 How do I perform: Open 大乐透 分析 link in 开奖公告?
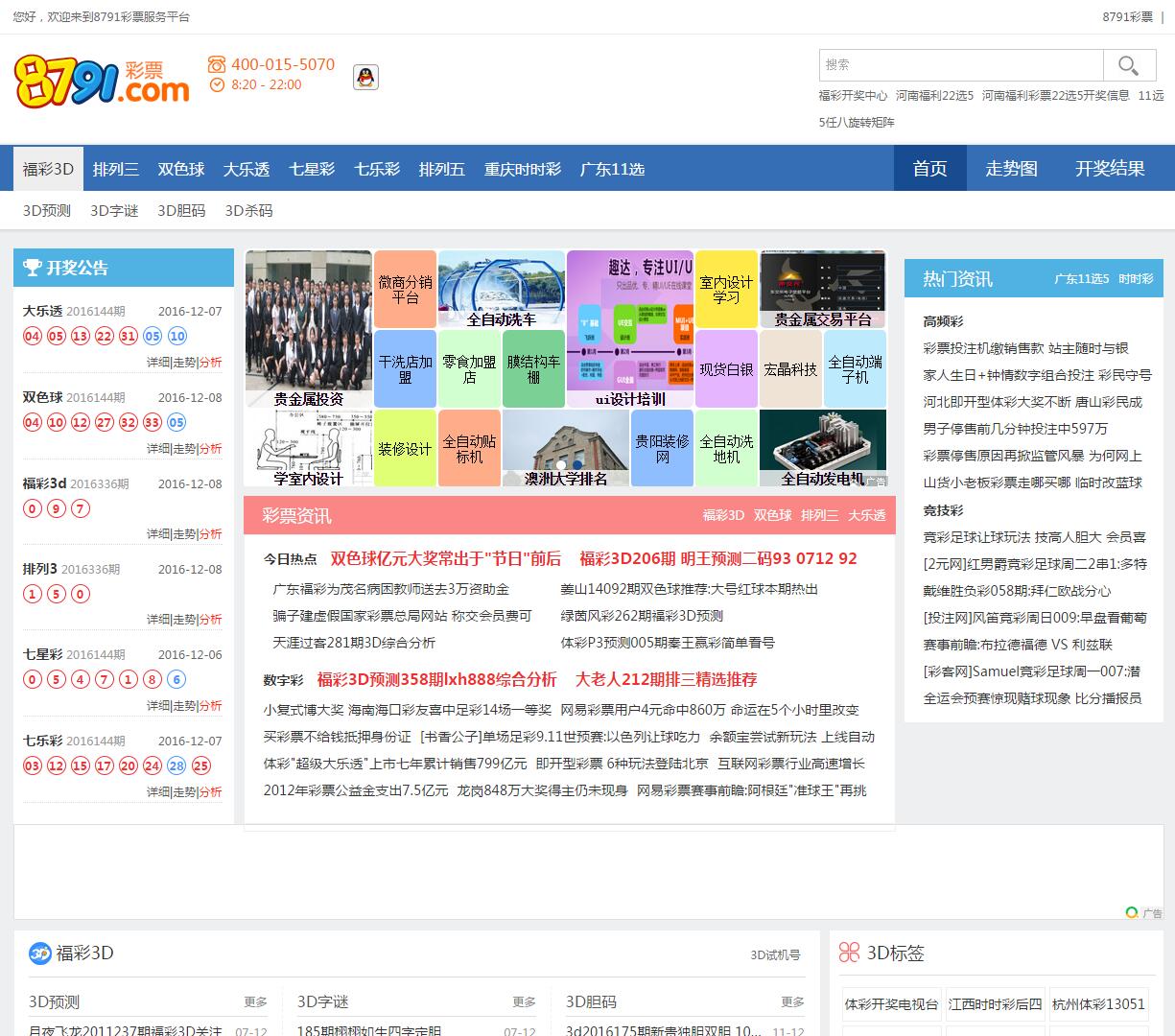(211, 363)
